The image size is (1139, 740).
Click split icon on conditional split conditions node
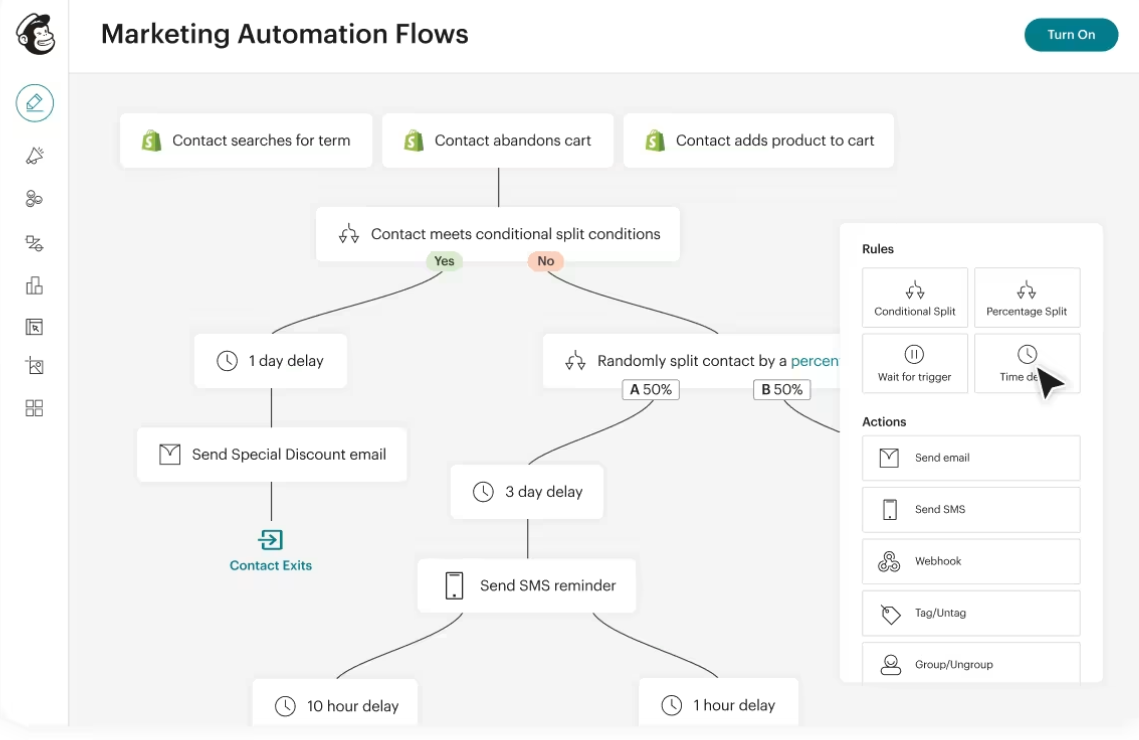pos(349,234)
